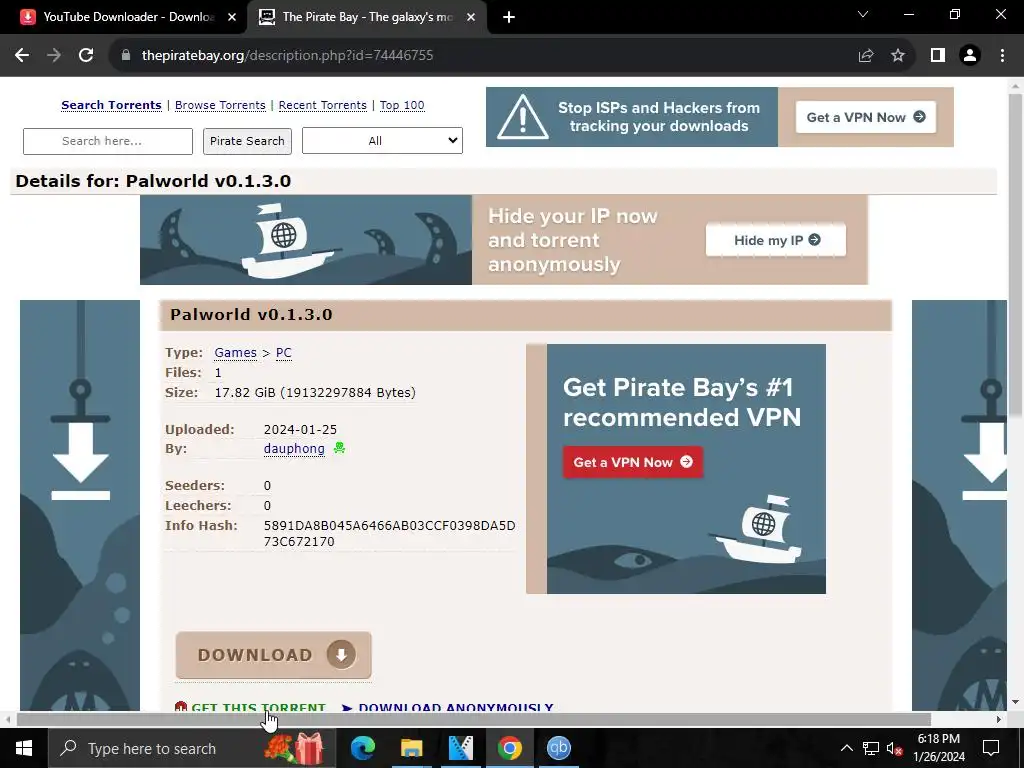The width and height of the screenshot is (1024, 768).
Task: Go back to the previous page
Action: click(x=22, y=56)
